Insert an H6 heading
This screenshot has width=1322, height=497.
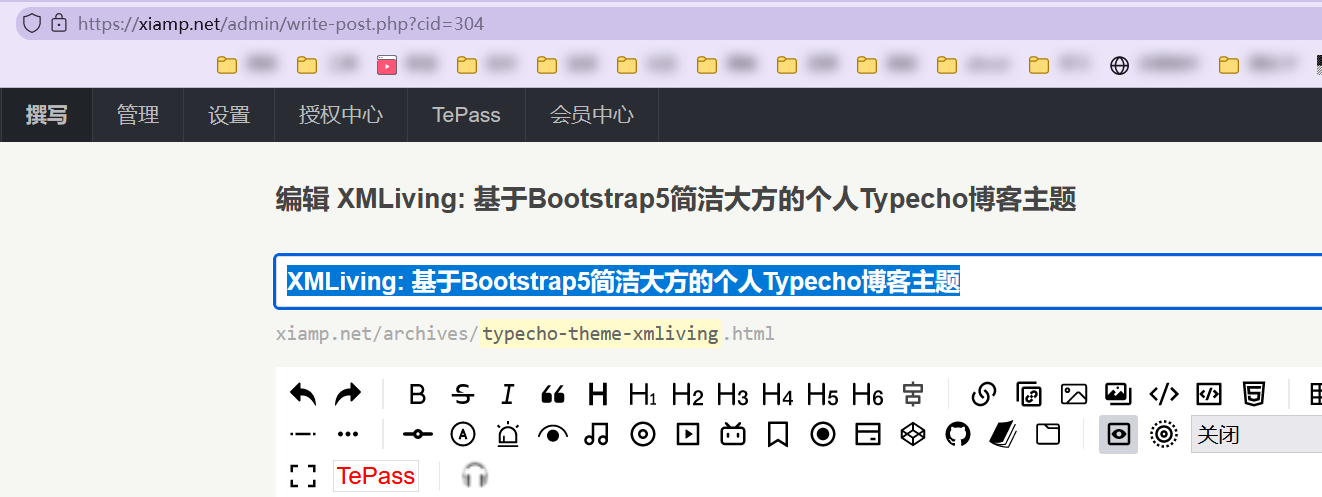click(x=868, y=394)
